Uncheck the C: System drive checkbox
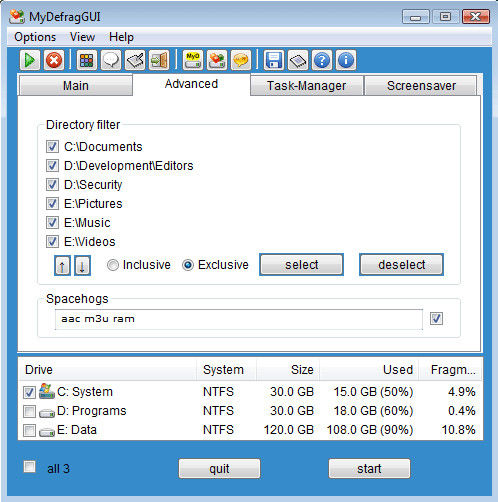 point(29,392)
